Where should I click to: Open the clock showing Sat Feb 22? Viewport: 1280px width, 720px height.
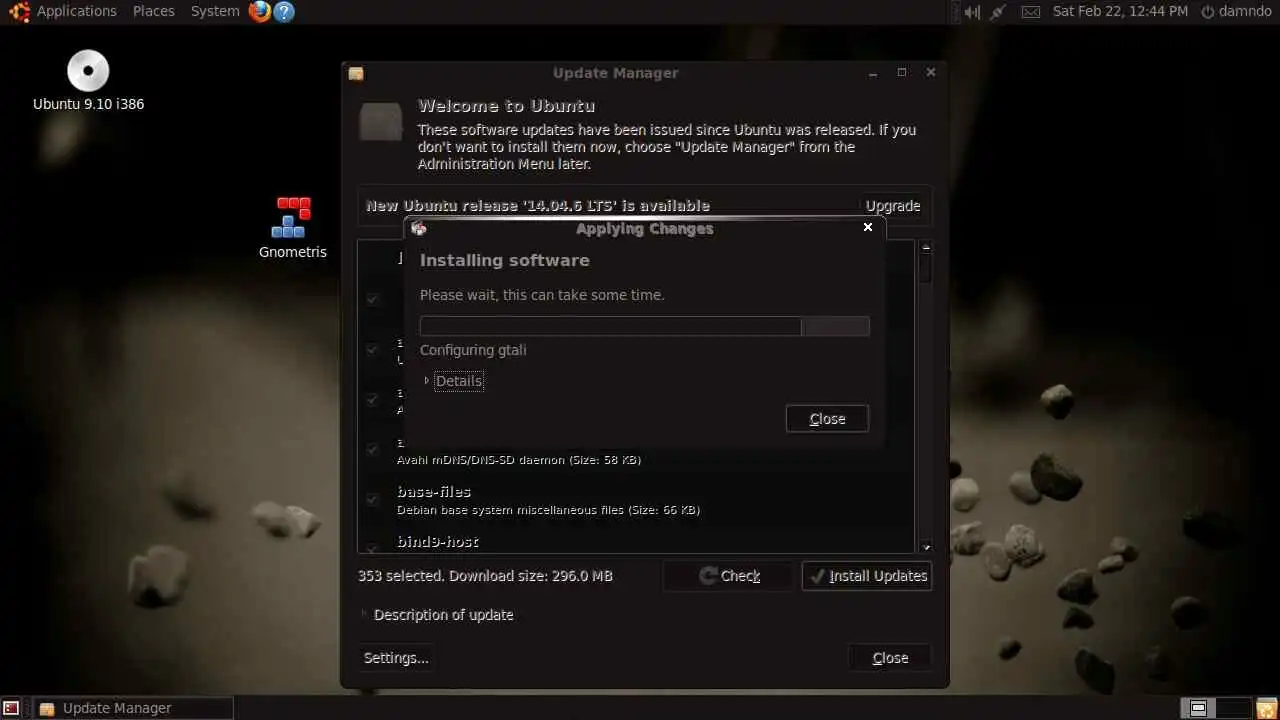pos(1120,11)
